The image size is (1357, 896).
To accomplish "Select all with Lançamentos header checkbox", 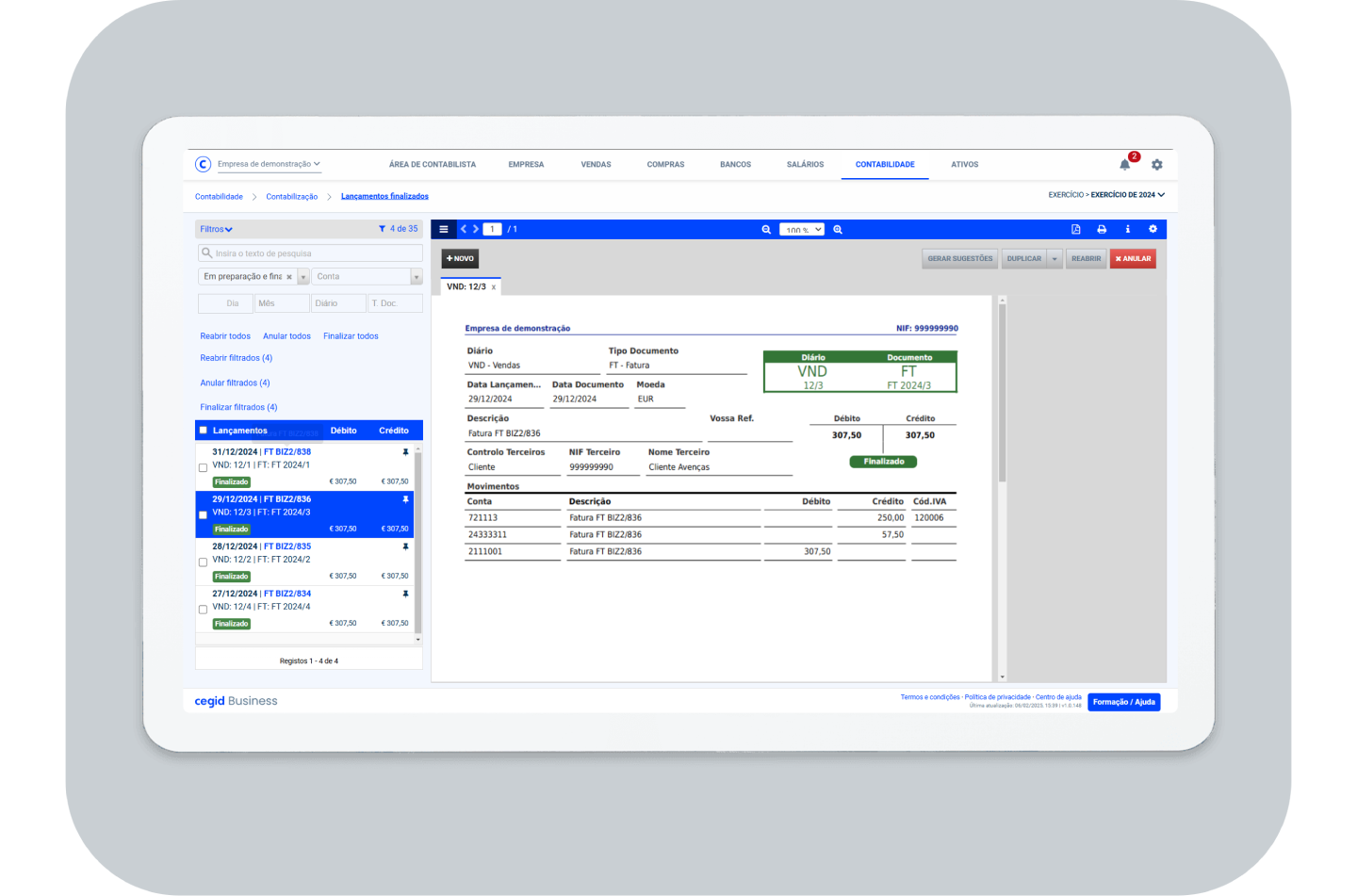I will (x=203, y=431).
